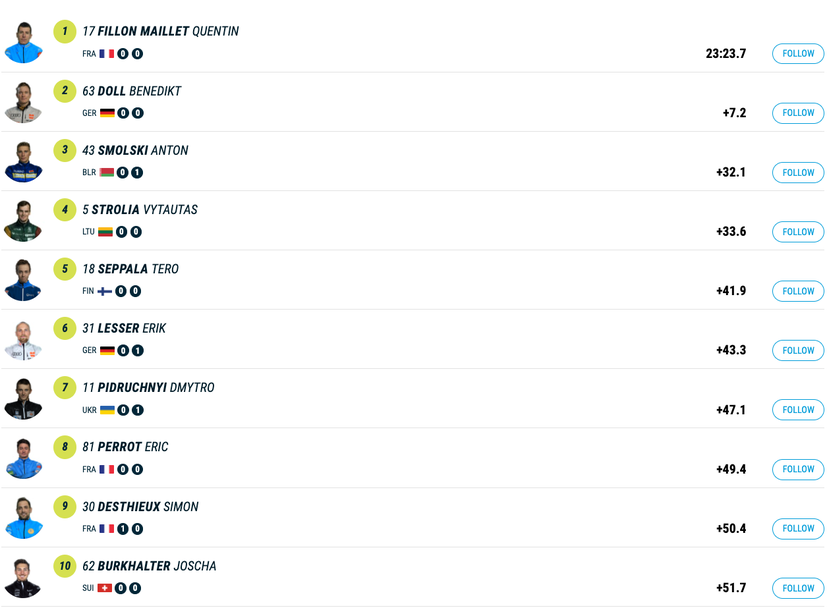Follow Benedikt Doll
The image size is (827, 608).
(x=798, y=113)
